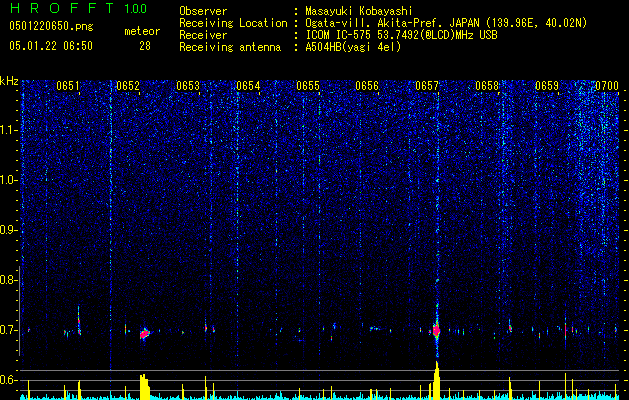Click the 0.6 kHz axis label

click(9, 380)
